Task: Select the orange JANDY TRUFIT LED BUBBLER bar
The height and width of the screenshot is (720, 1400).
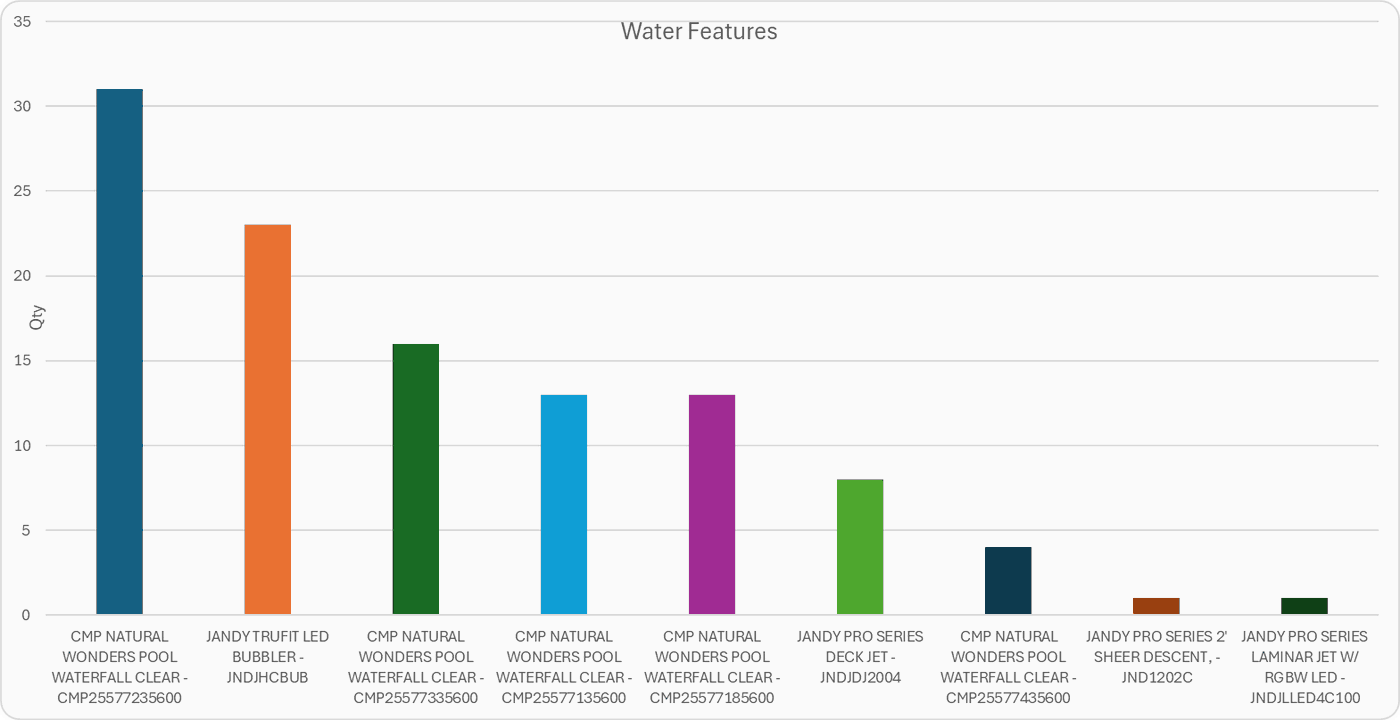Action: (267, 418)
